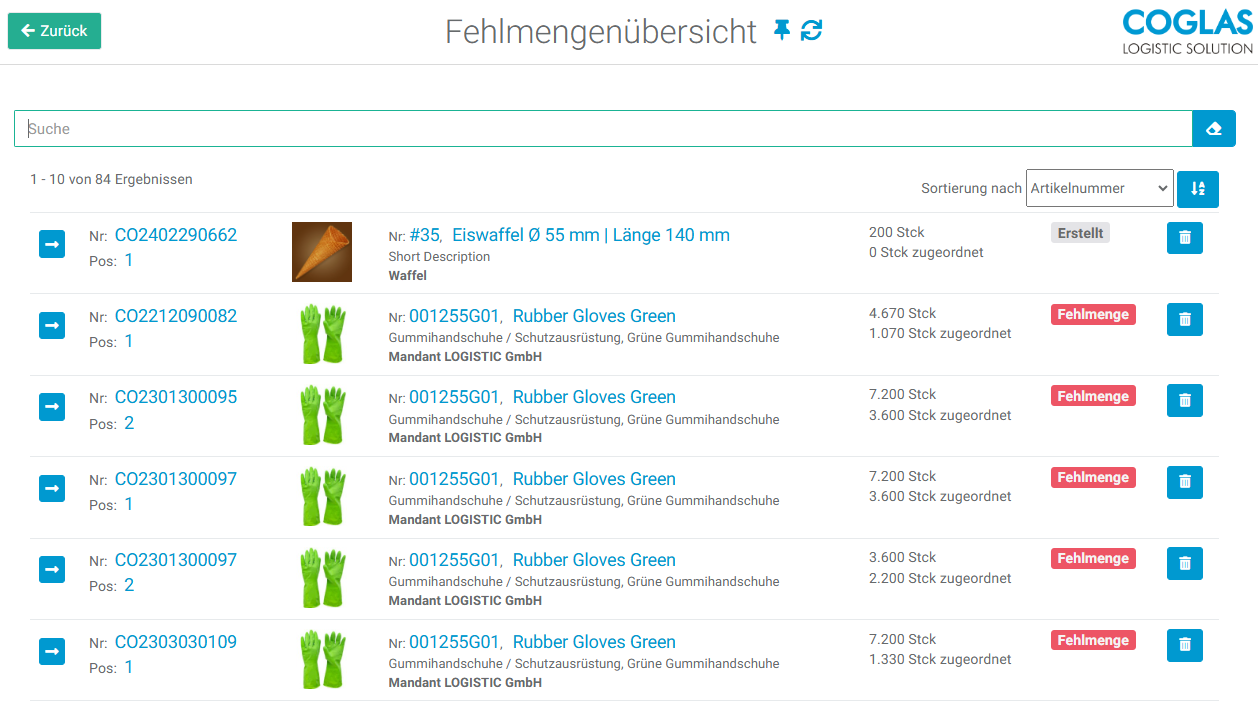Click the Eiswaffel product thumbnail
This screenshot has width=1258, height=707.
[322, 252]
